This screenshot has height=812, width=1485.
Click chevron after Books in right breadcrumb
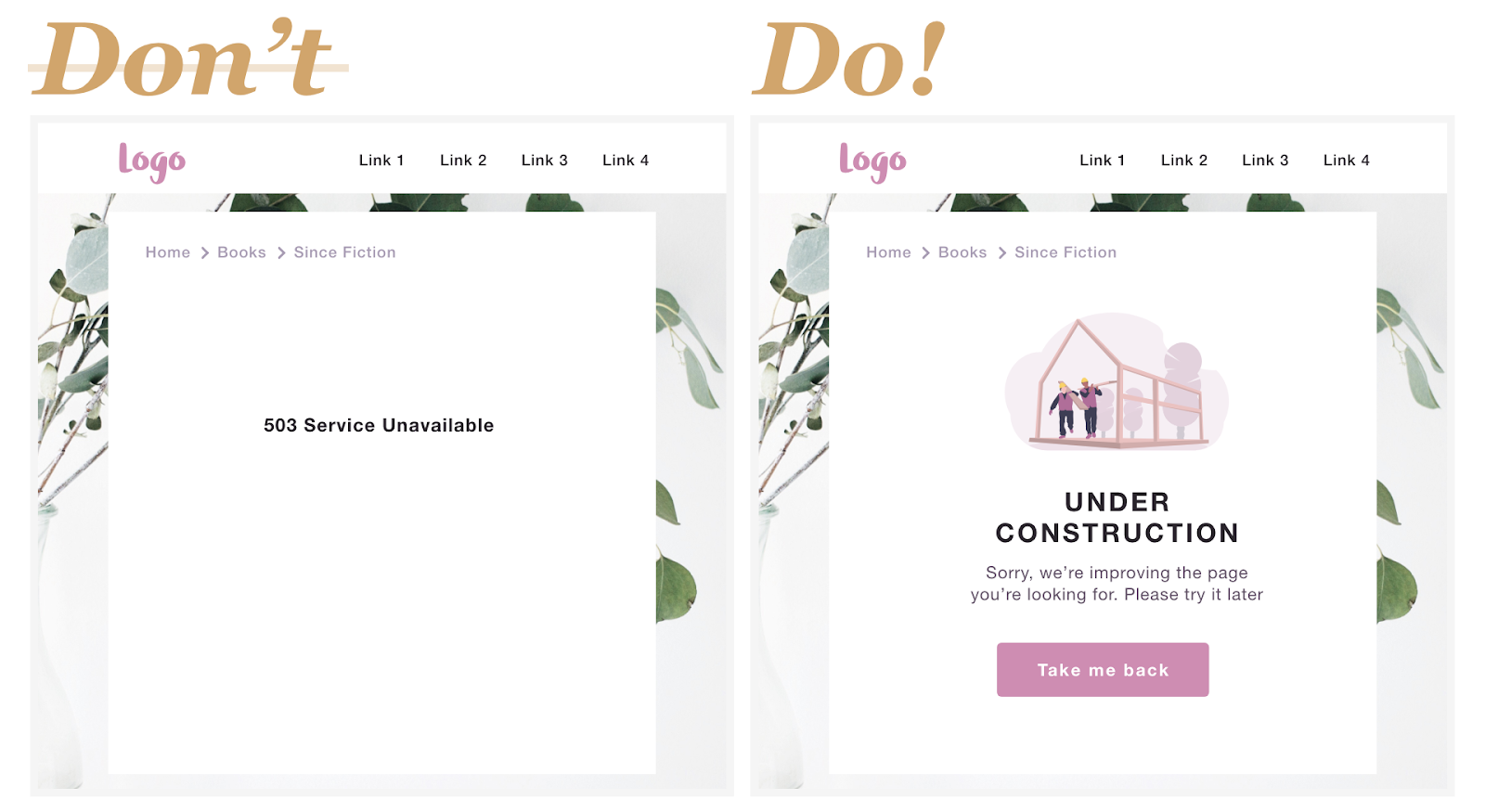[x=1001, y=253]
